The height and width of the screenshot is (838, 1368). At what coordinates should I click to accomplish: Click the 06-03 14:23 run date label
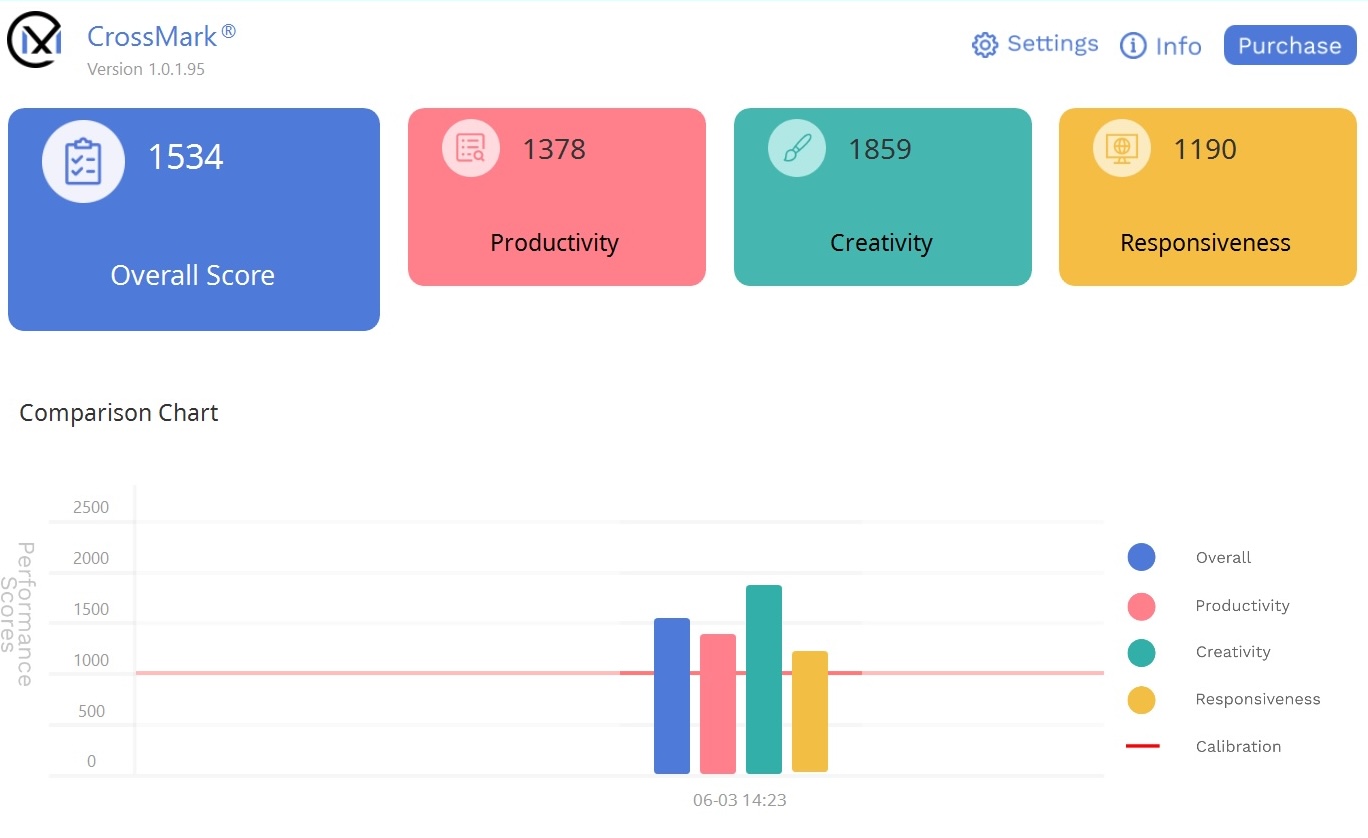pos(740,800)
